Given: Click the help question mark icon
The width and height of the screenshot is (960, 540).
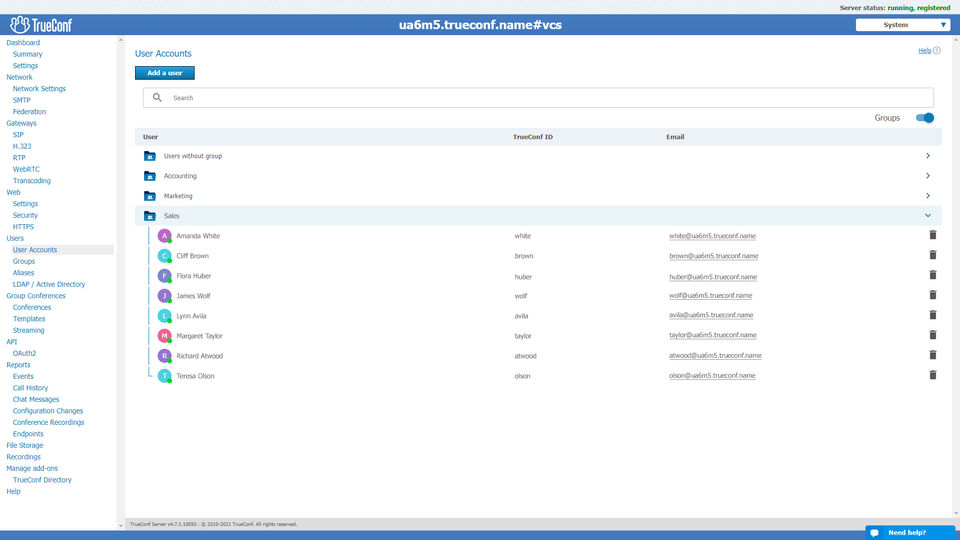Looking at the screenshot, I should tap(937, 51).
